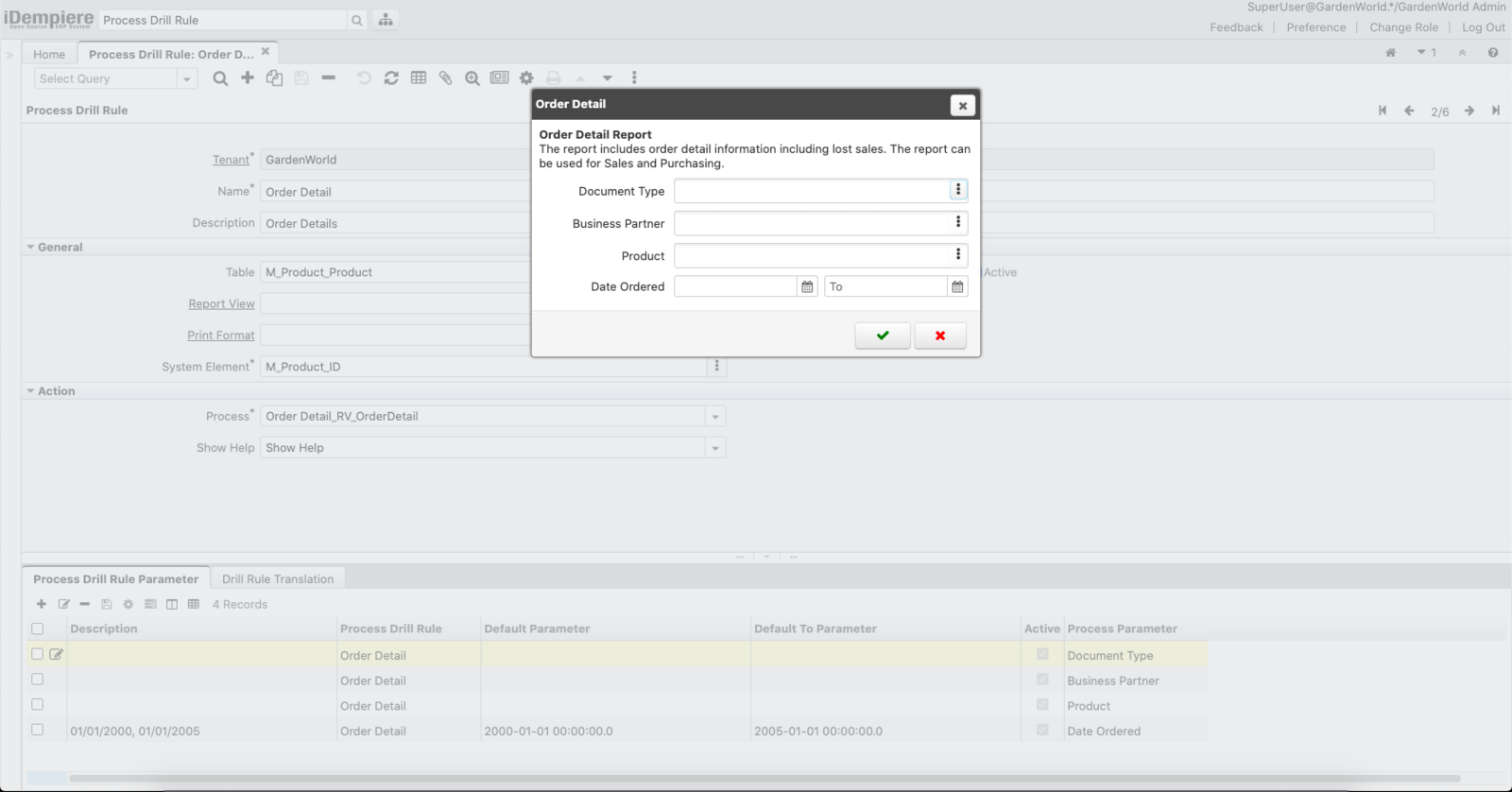The width and height of the screenshot is (1512, 792).
Task: Cancel the dialog with the red X
Action: (x=939, y=336)
